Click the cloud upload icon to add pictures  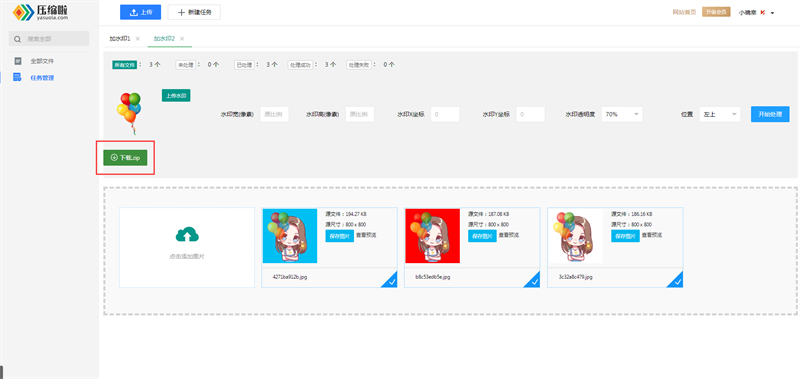point(187,235)
